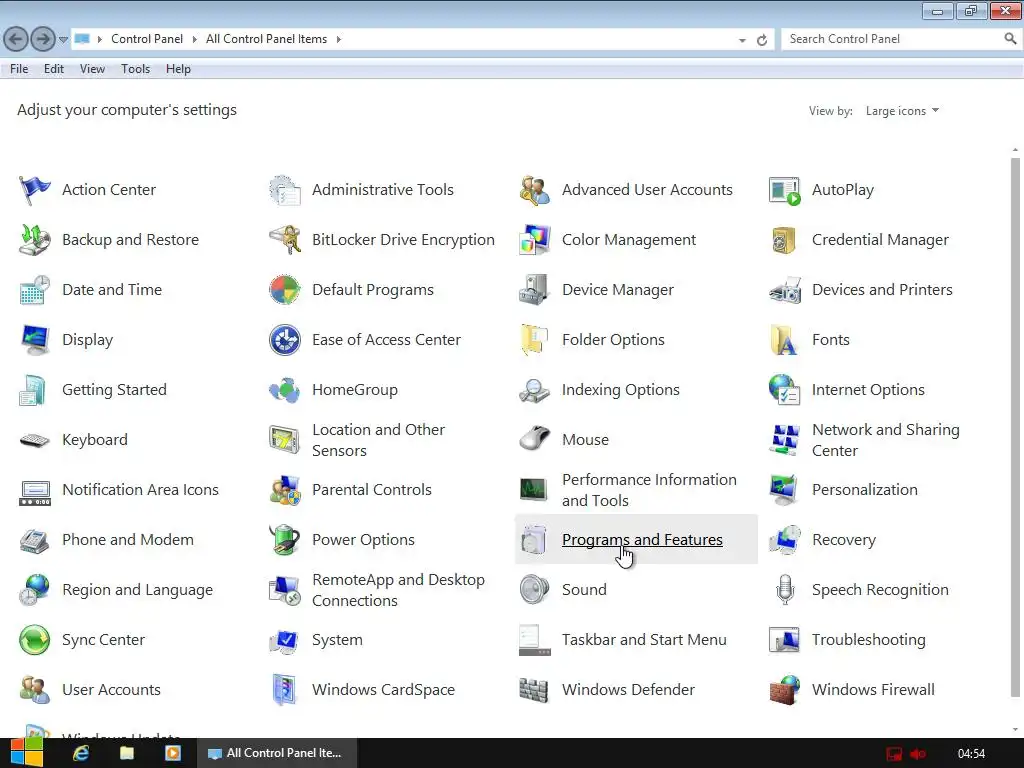Open the Windows Start button
The height and width of the screenshot is (768, 1024).
pos(26,753)
